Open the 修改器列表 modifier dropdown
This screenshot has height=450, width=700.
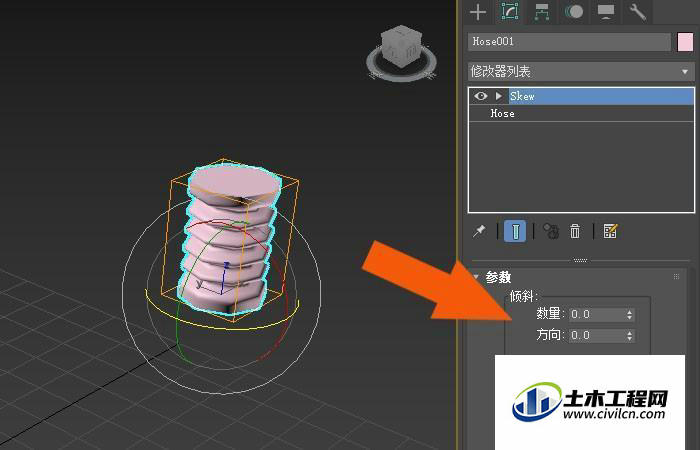tap(581, 71)
